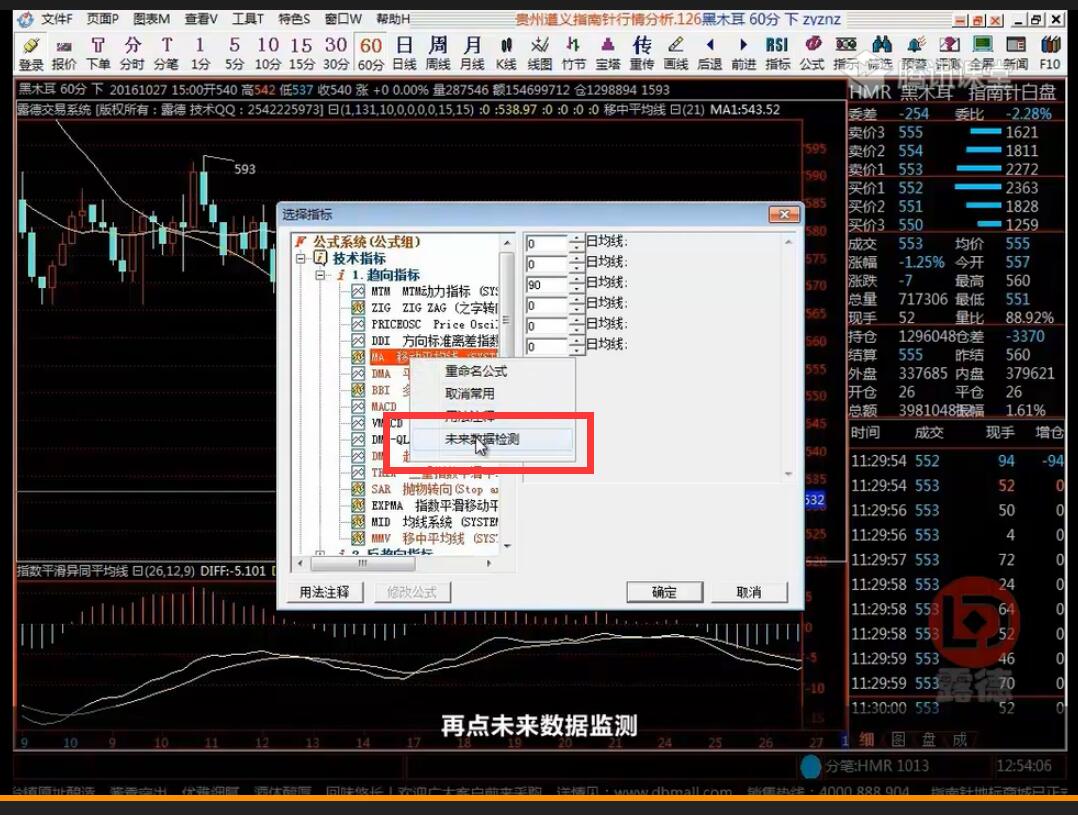Click the 线图 line chart icon
The width and height of the screenshot is (1078, 815).
coord(540,53)
